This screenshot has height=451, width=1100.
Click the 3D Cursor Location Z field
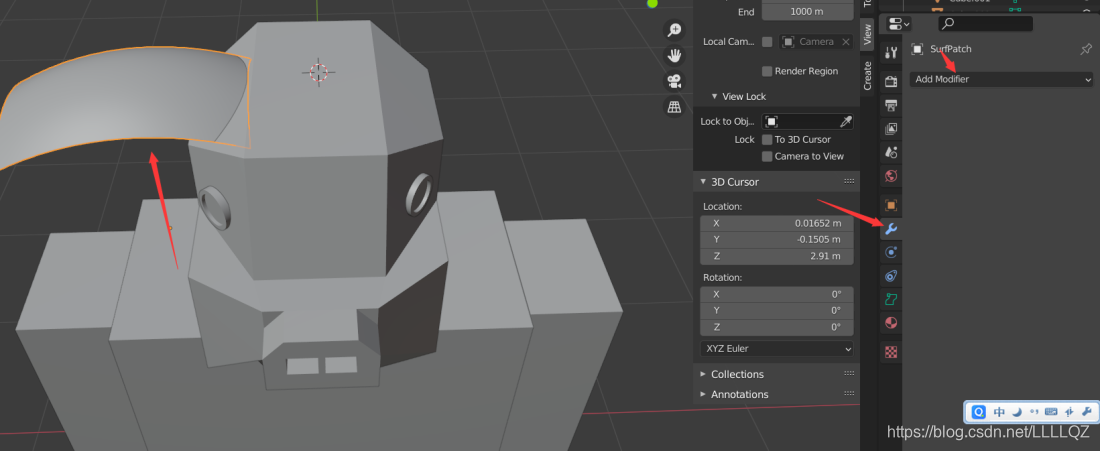coord(777,256)
